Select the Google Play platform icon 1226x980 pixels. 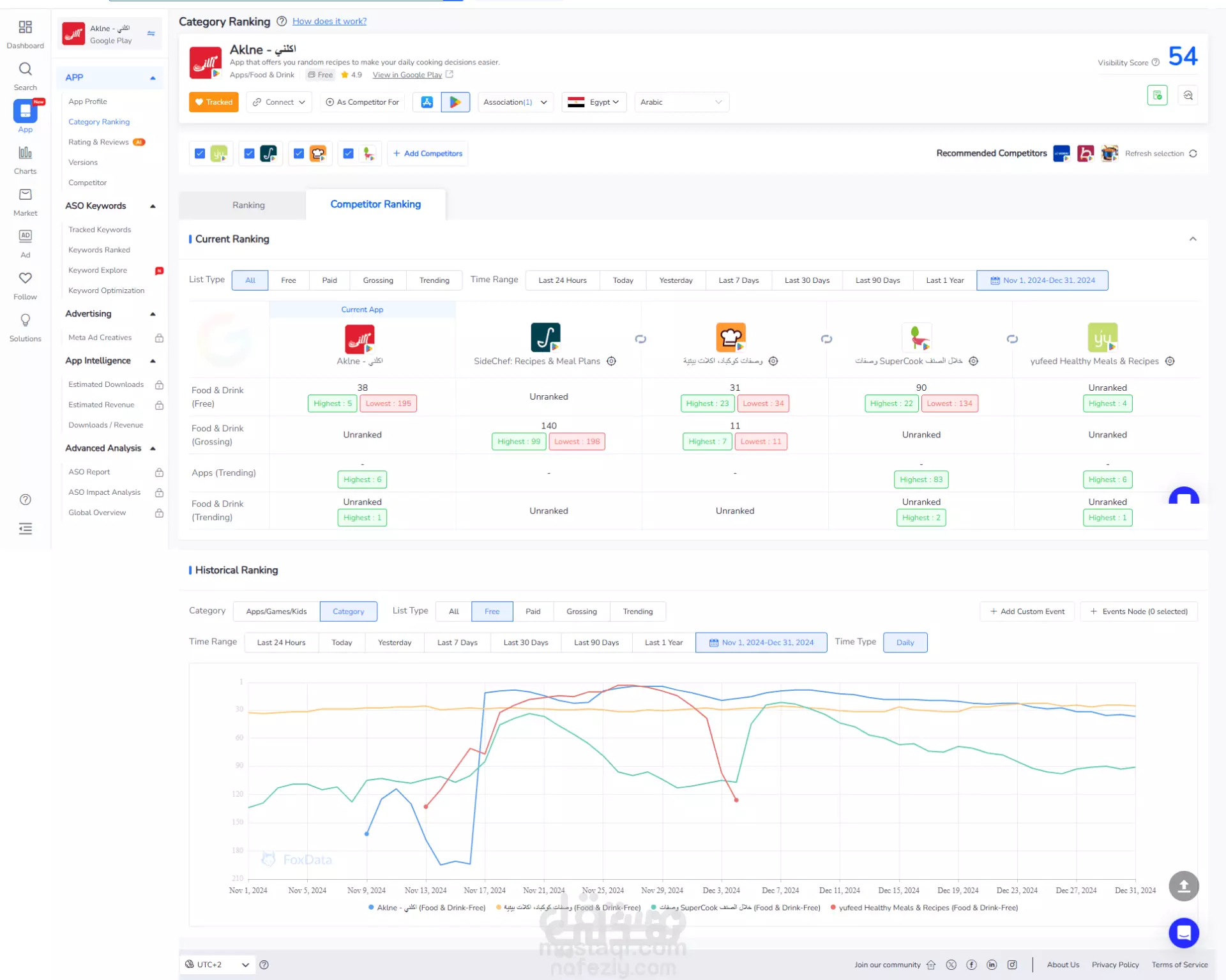(x=455, y=102)
